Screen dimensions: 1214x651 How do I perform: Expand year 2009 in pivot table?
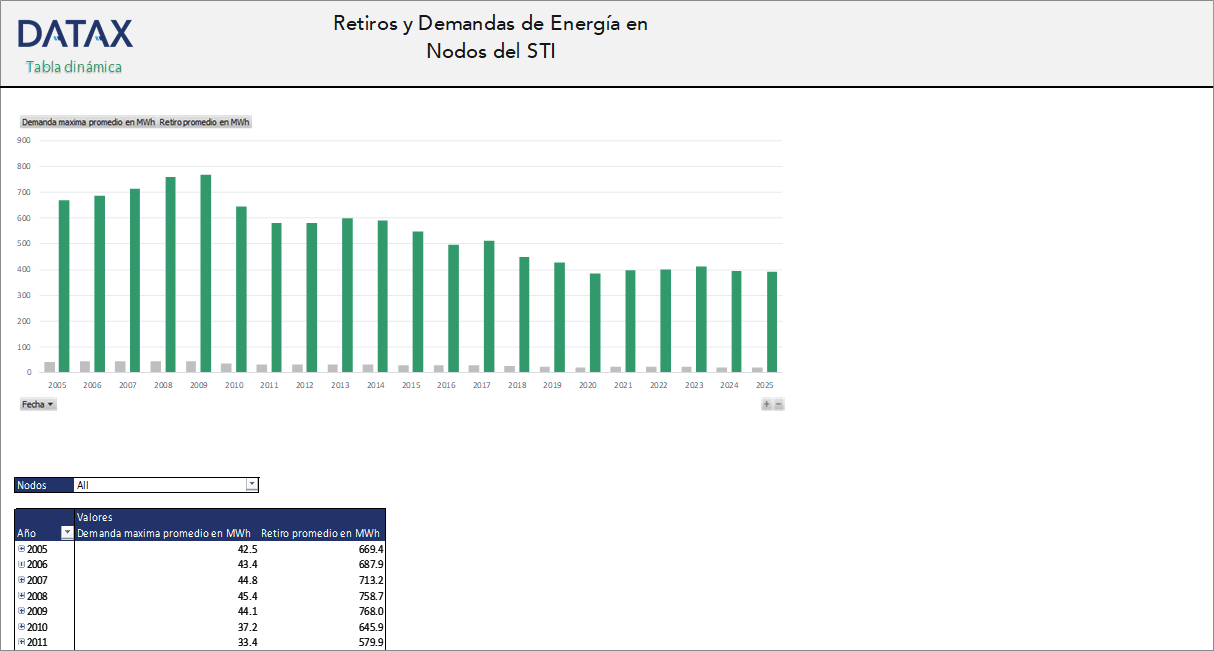[x=22, y=611]
